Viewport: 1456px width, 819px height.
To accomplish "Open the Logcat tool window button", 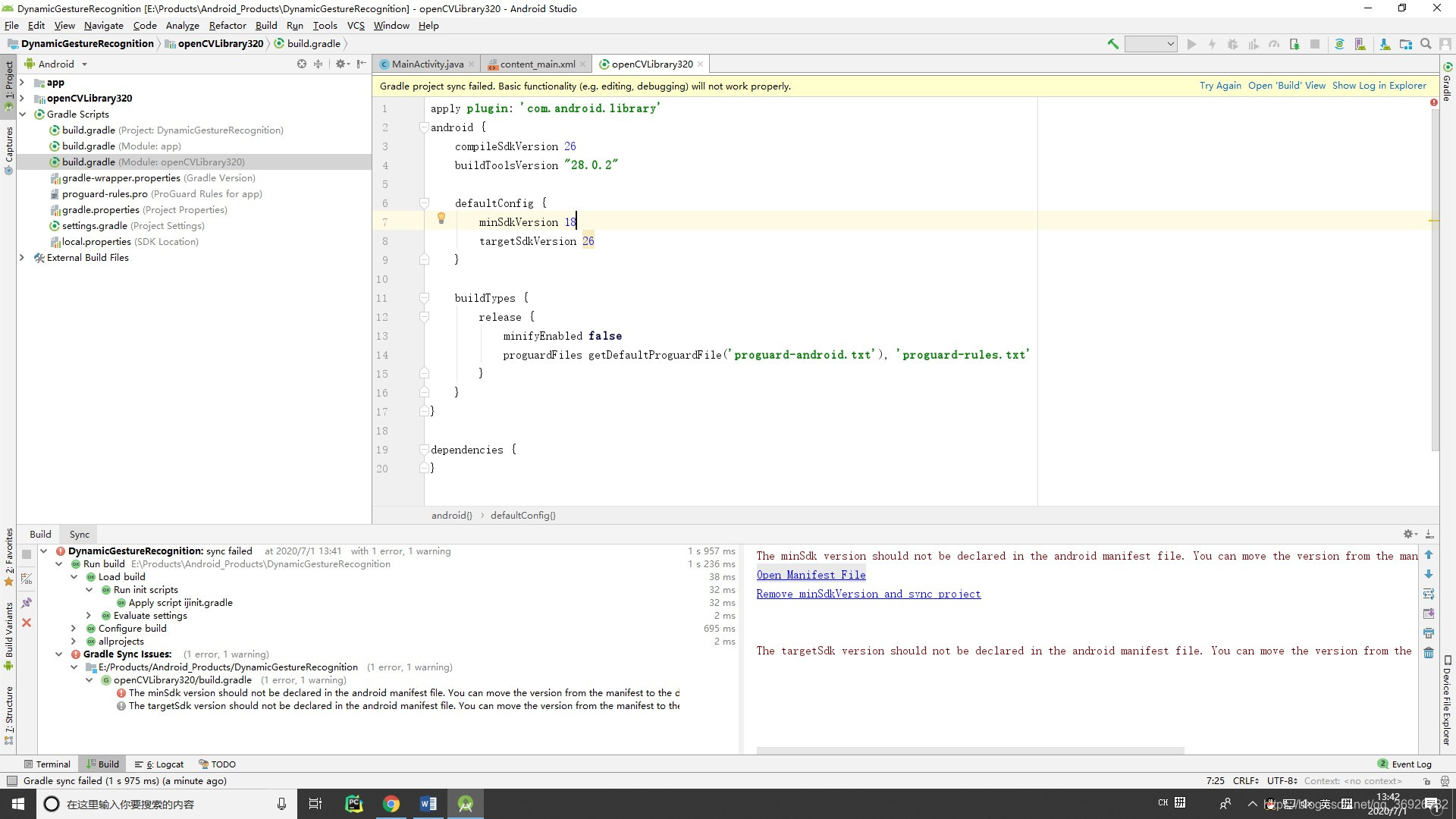I will [159, 764].
